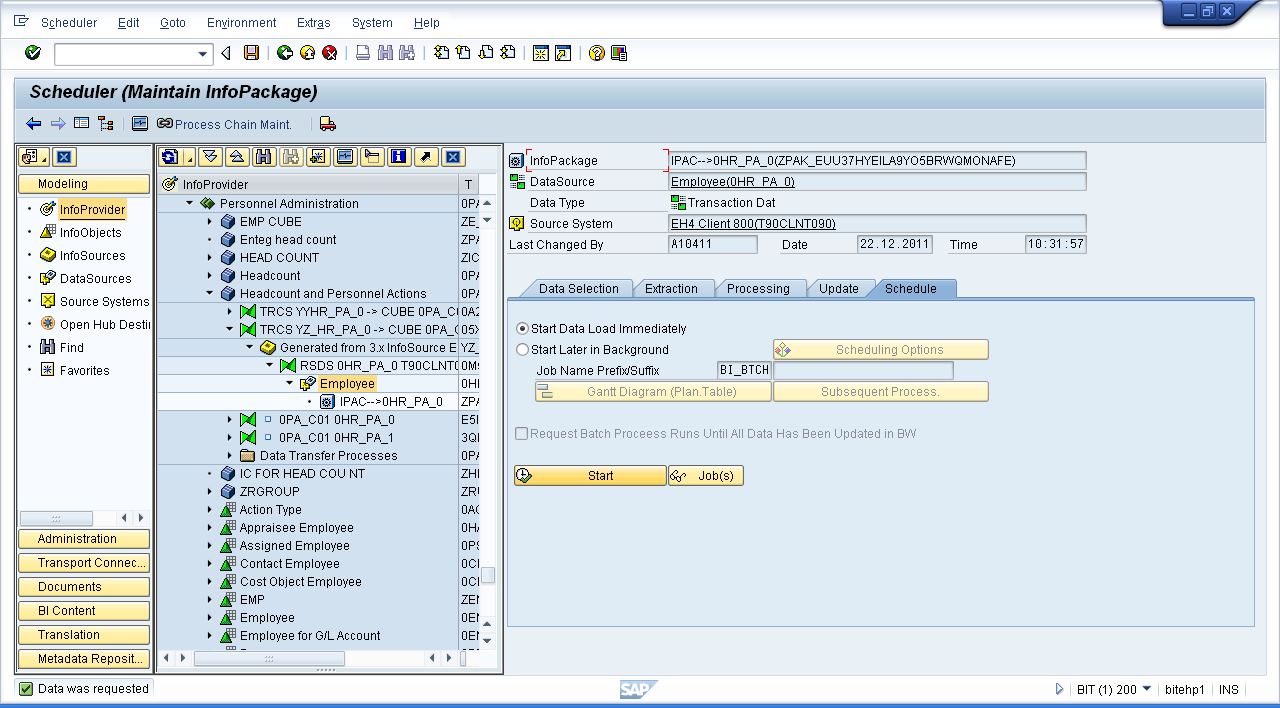Open the Transport Connection section
This screenshot has height=708, width=1280.
[84, 563]
